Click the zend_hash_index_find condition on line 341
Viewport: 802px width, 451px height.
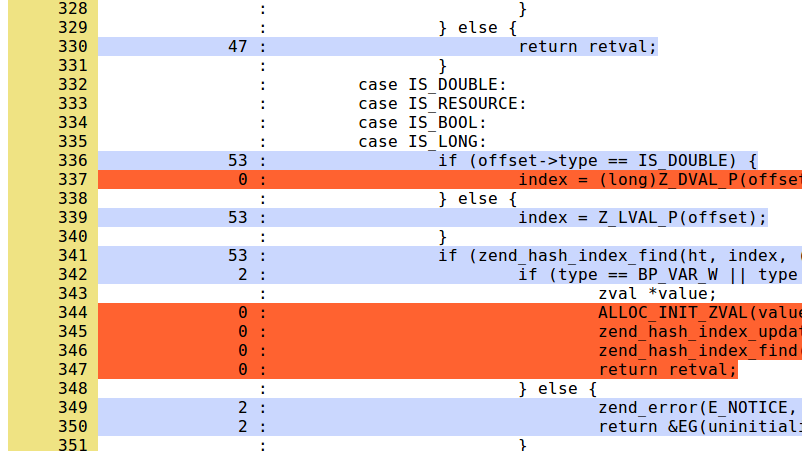(x=618, y=256)
